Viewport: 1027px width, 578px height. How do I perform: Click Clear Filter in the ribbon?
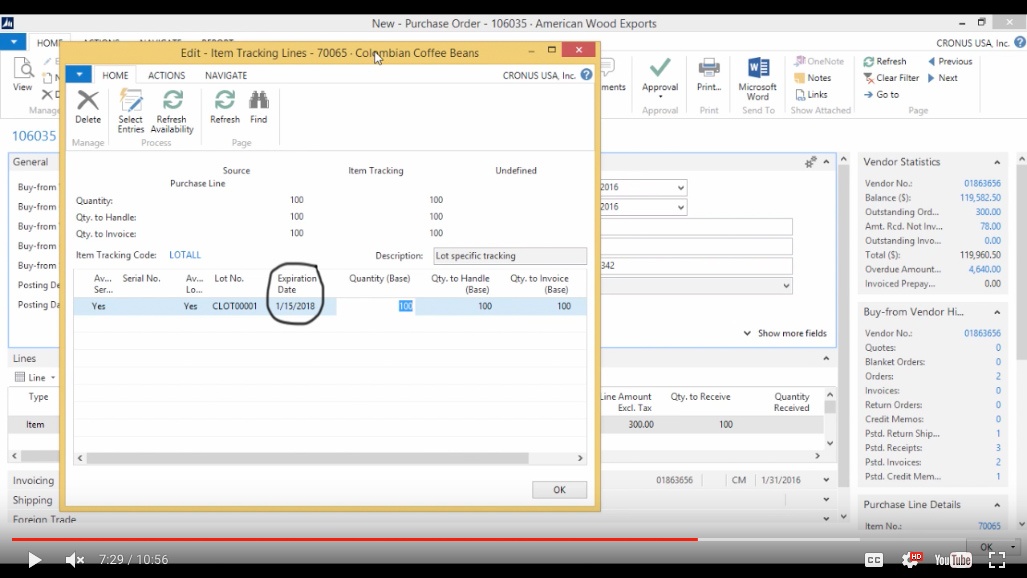891,77
